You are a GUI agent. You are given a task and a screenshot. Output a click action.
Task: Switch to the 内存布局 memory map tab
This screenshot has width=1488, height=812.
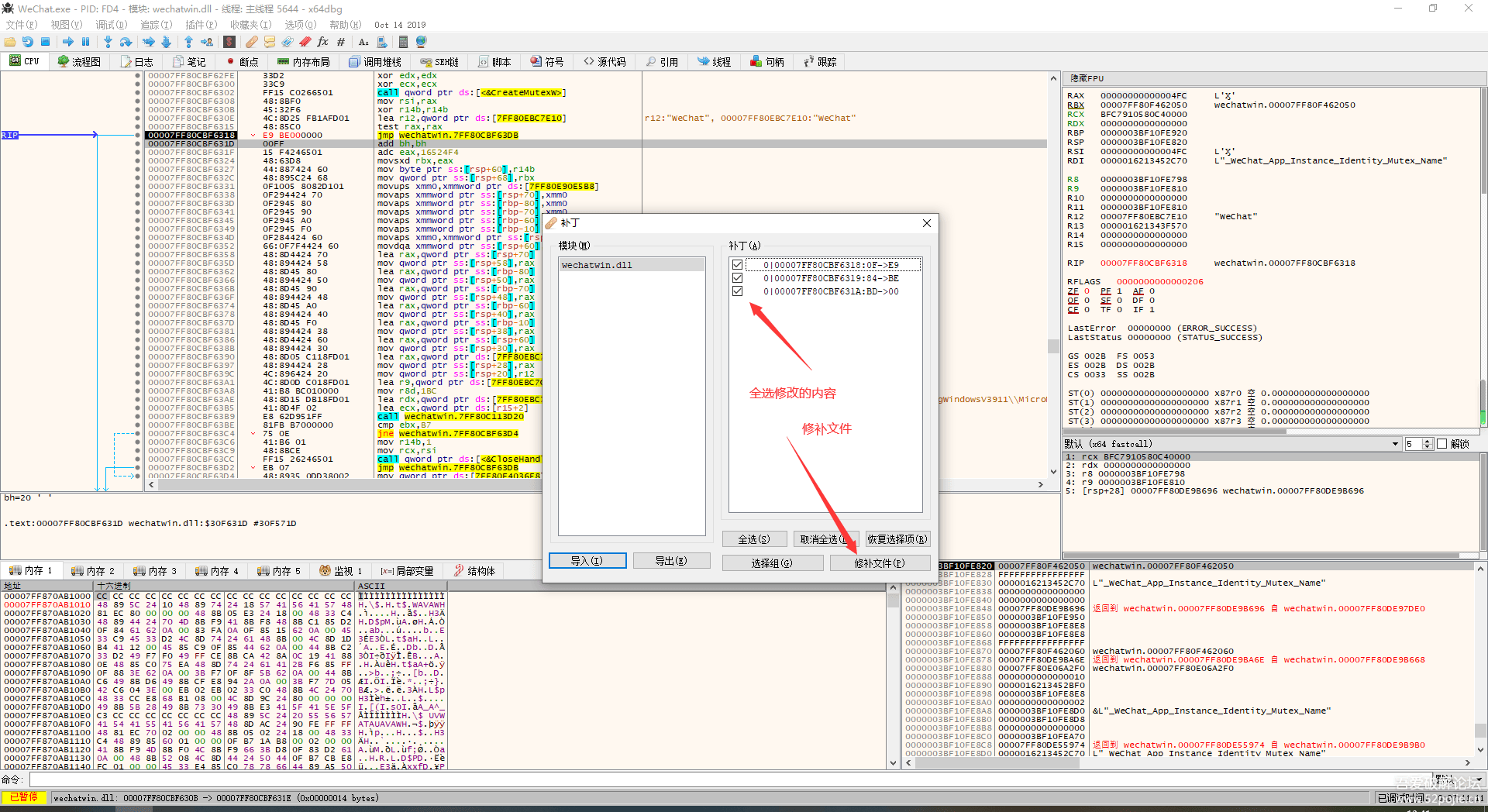[304, 61]
